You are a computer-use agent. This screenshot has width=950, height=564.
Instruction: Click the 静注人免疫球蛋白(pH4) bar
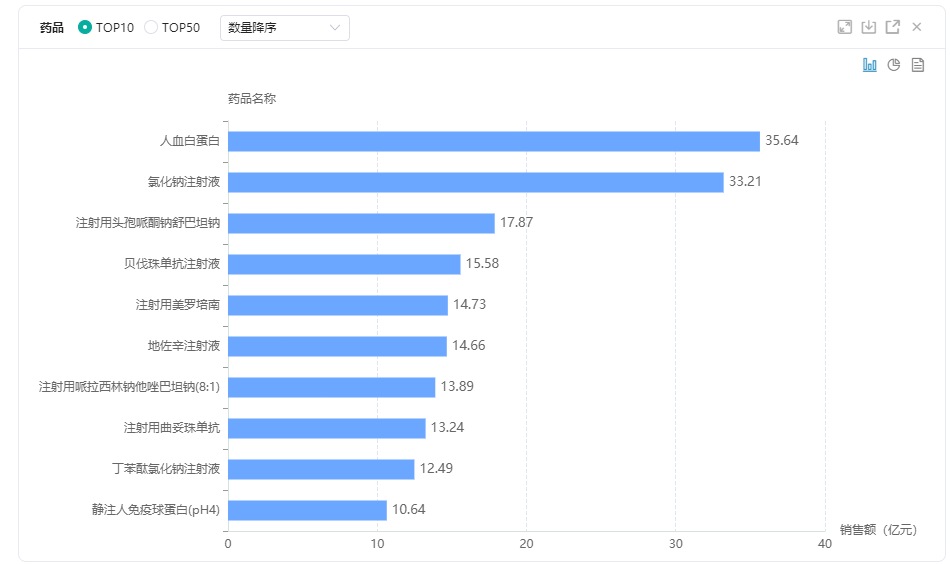[307, 510]
